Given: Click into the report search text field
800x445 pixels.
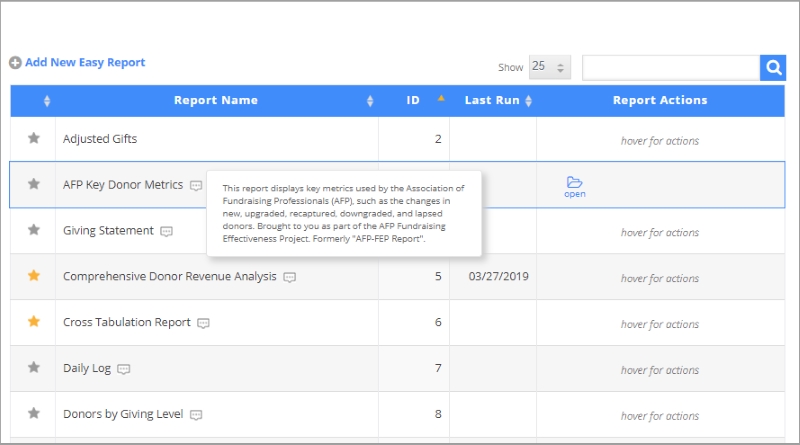Looking at the screenshot, I should click(671, 67).
